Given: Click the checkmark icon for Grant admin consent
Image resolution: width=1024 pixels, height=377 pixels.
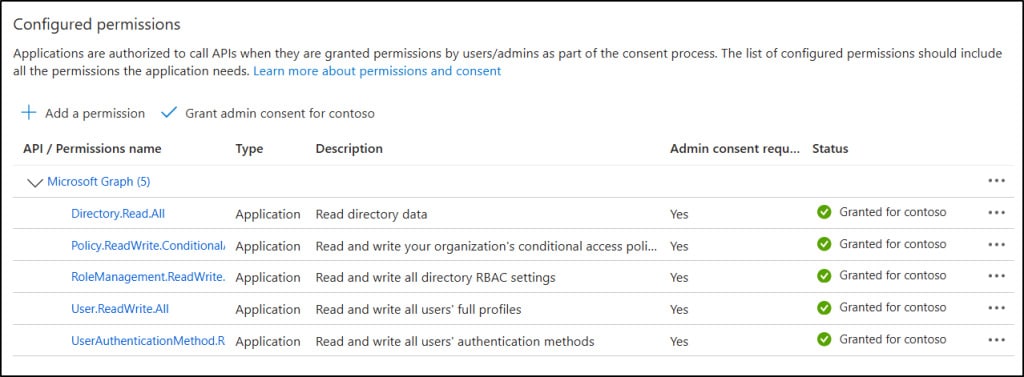Looking at the screenshot, I should coord(169,112).
